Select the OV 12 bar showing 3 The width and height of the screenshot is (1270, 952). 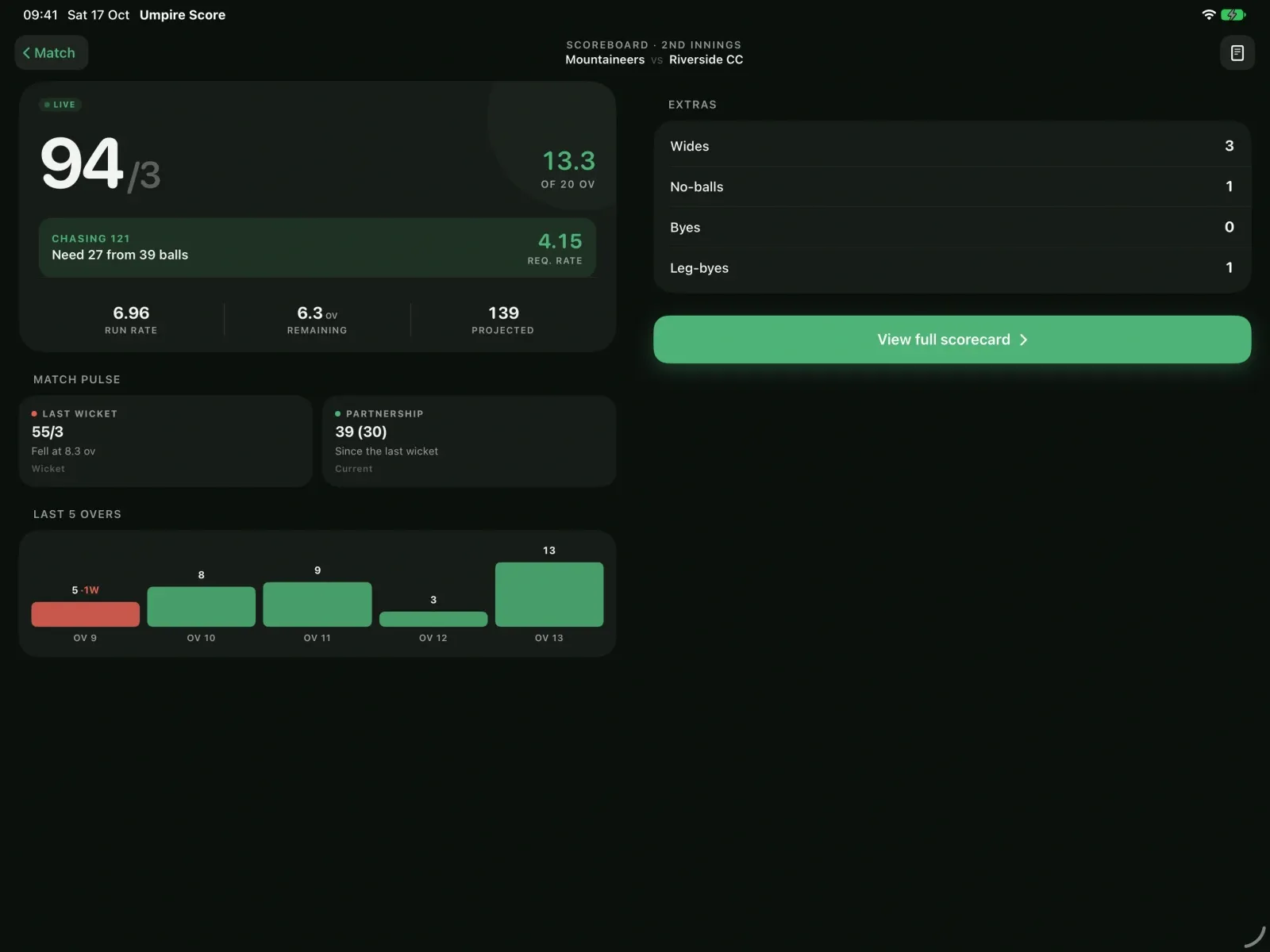(x=433, y=619)
